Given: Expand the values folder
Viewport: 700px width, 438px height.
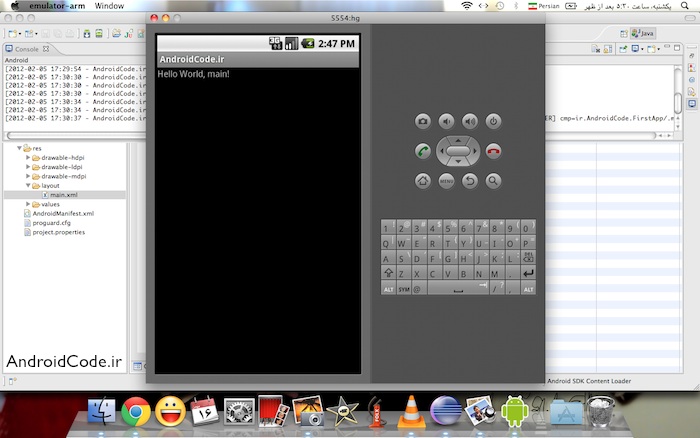Looking at the screenshot, I should 28,204.
